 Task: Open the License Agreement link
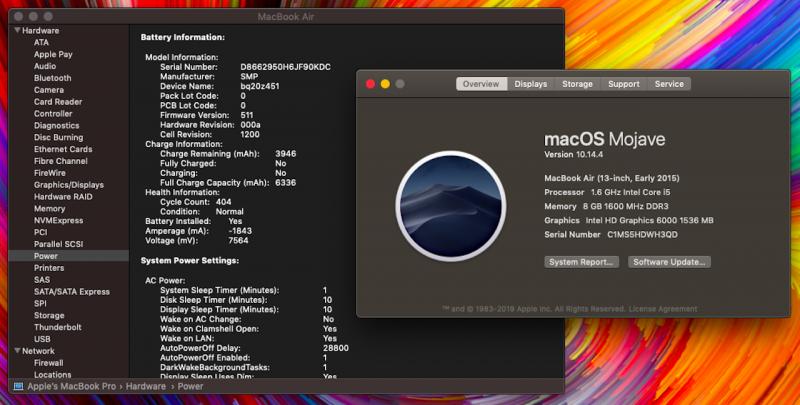pyautogui.click(x=663, y=309)
